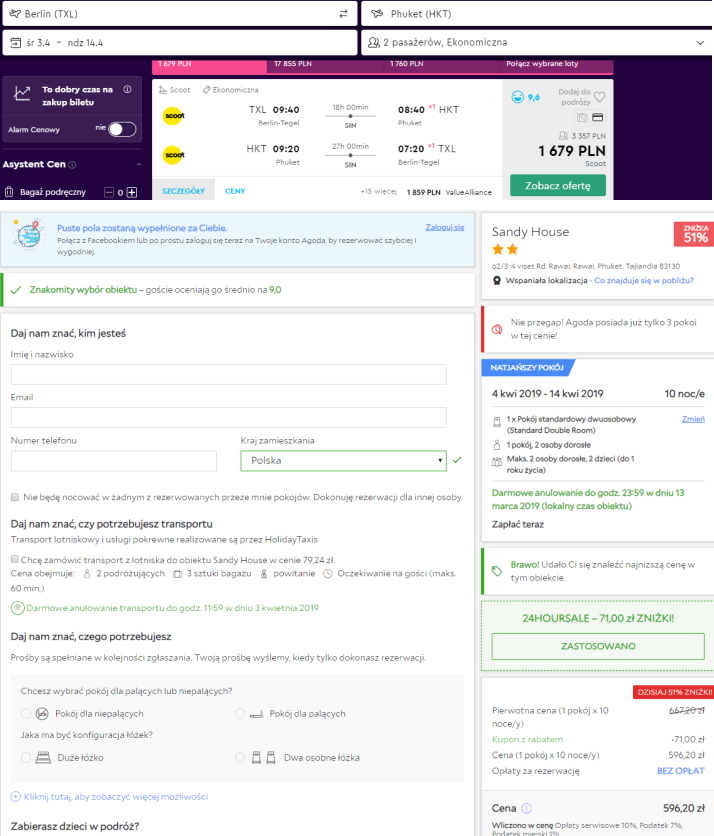714x836 pixels.
Task: Increase hand baggage count
Action: [132, 192]
